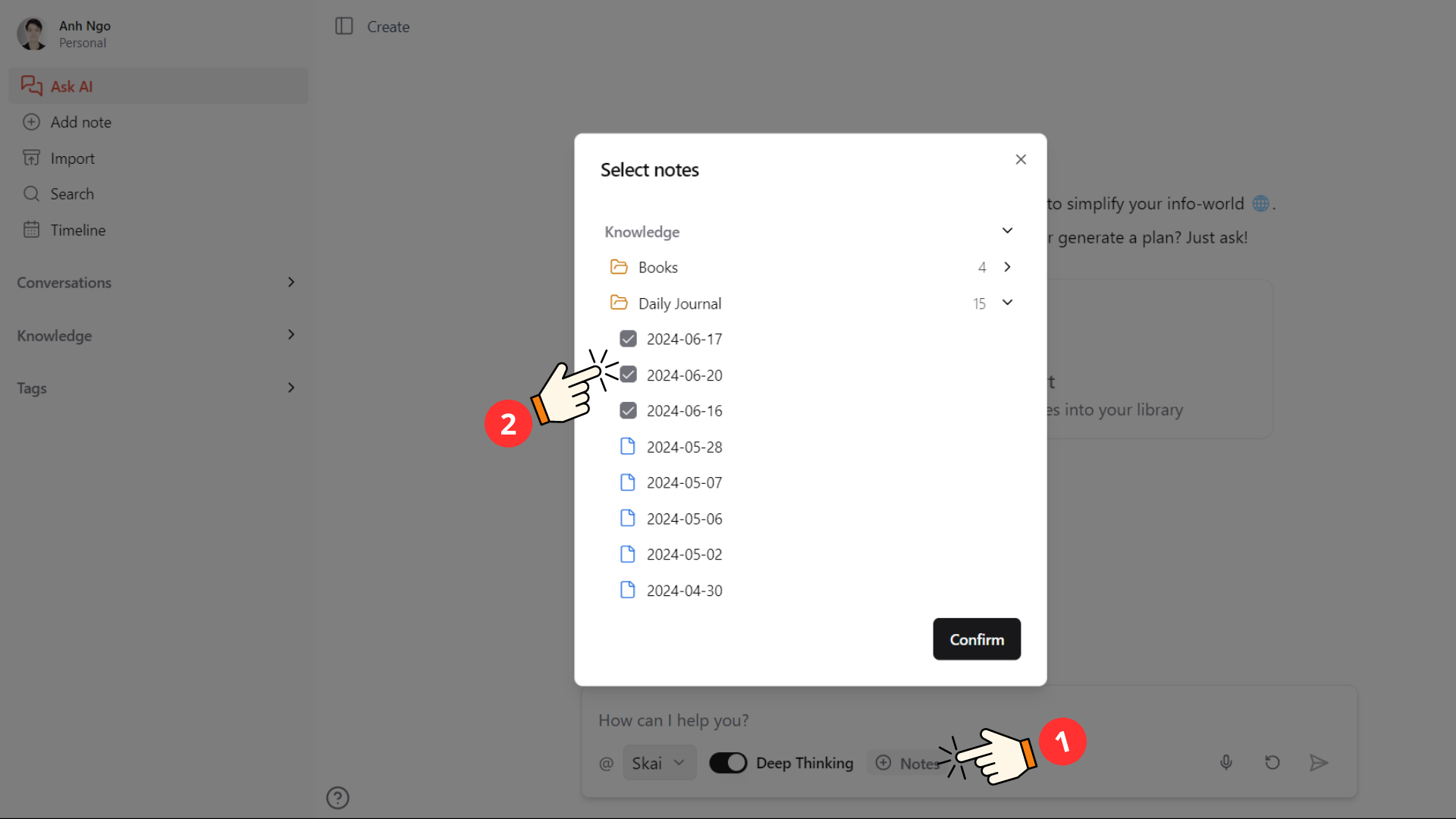
Task: Click the Add note icon
Action: coord(31,122)
